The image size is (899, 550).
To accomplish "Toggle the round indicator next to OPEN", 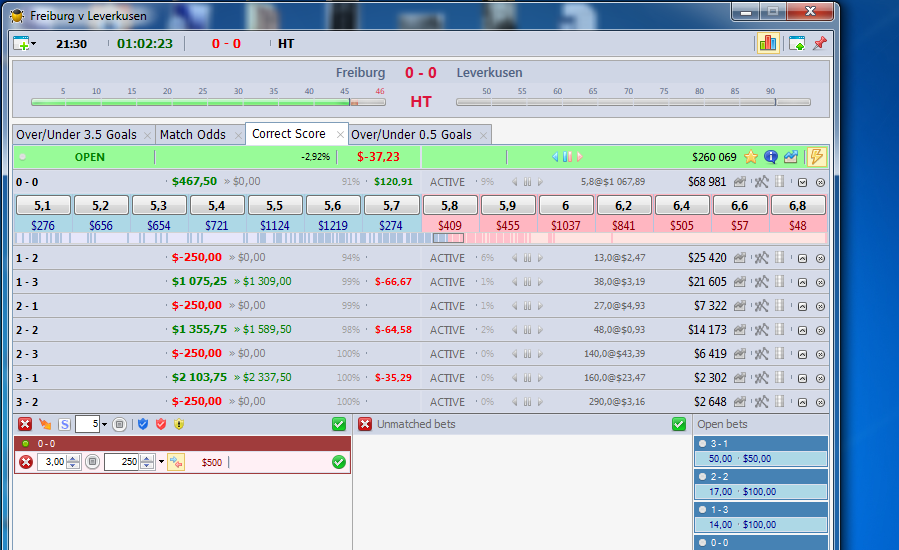I will click(x=22, y=157).
